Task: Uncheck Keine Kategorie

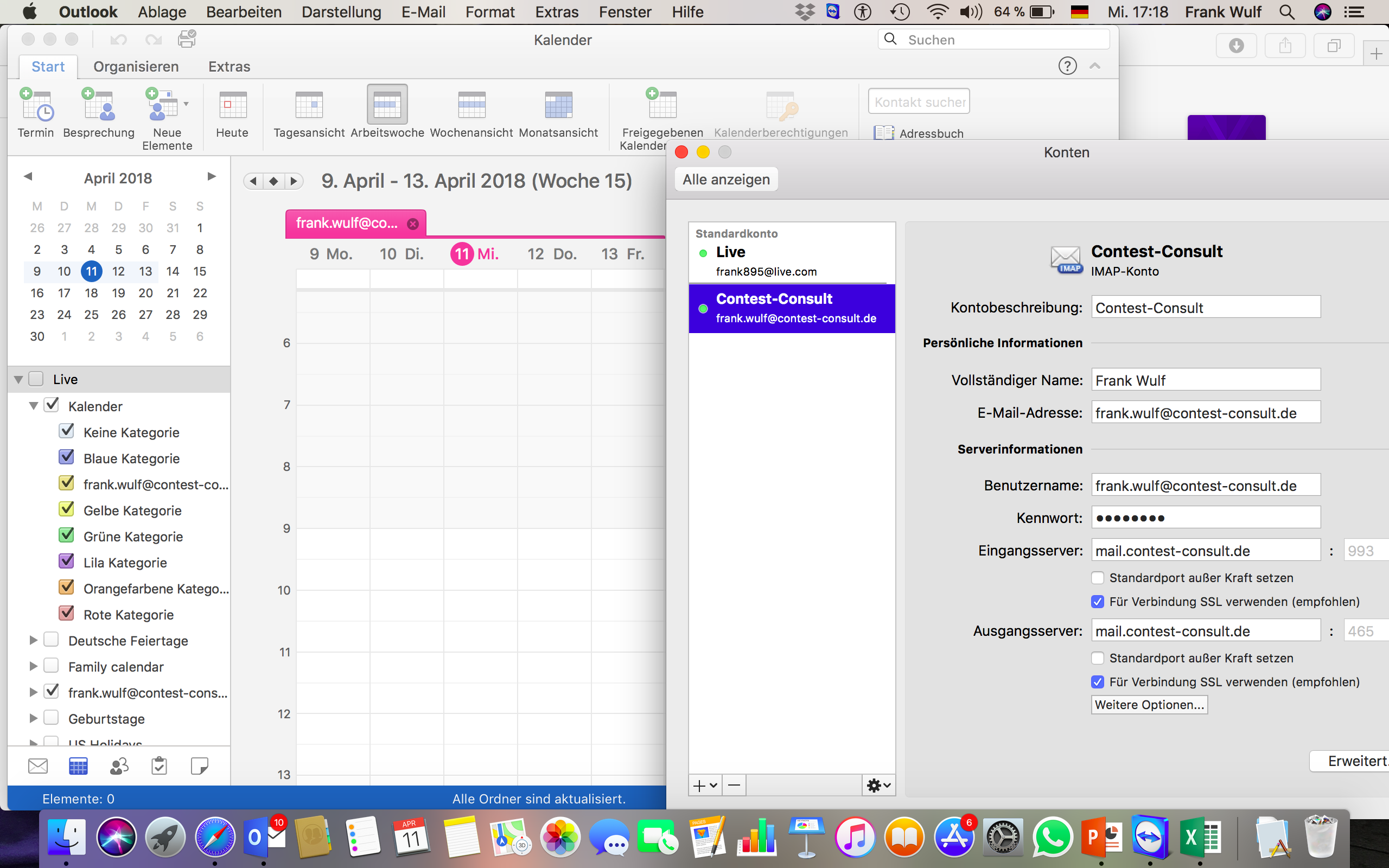Action: point(67,431)
